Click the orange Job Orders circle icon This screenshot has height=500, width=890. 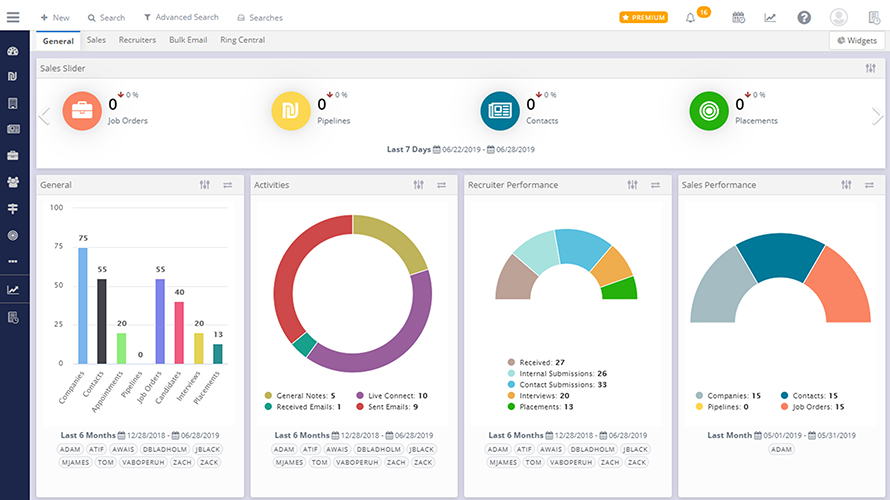[82, 111]
